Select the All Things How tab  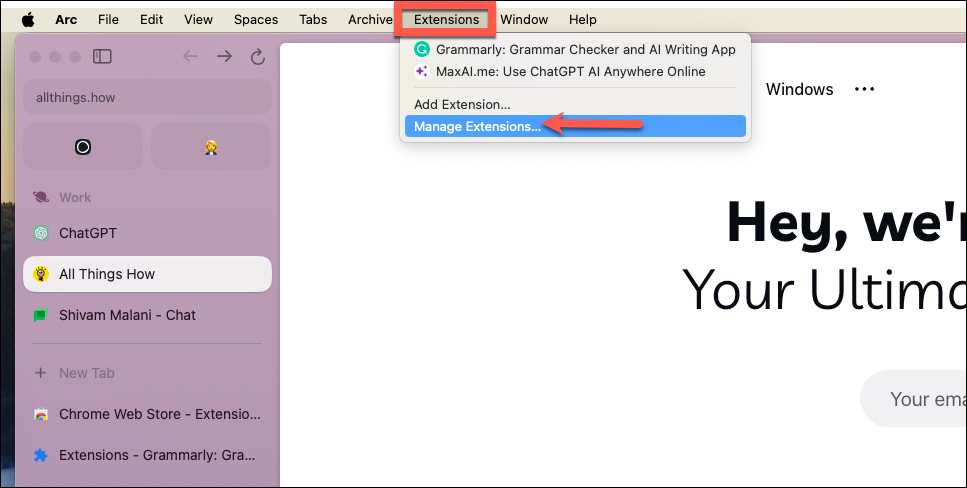tap(147, 274)
